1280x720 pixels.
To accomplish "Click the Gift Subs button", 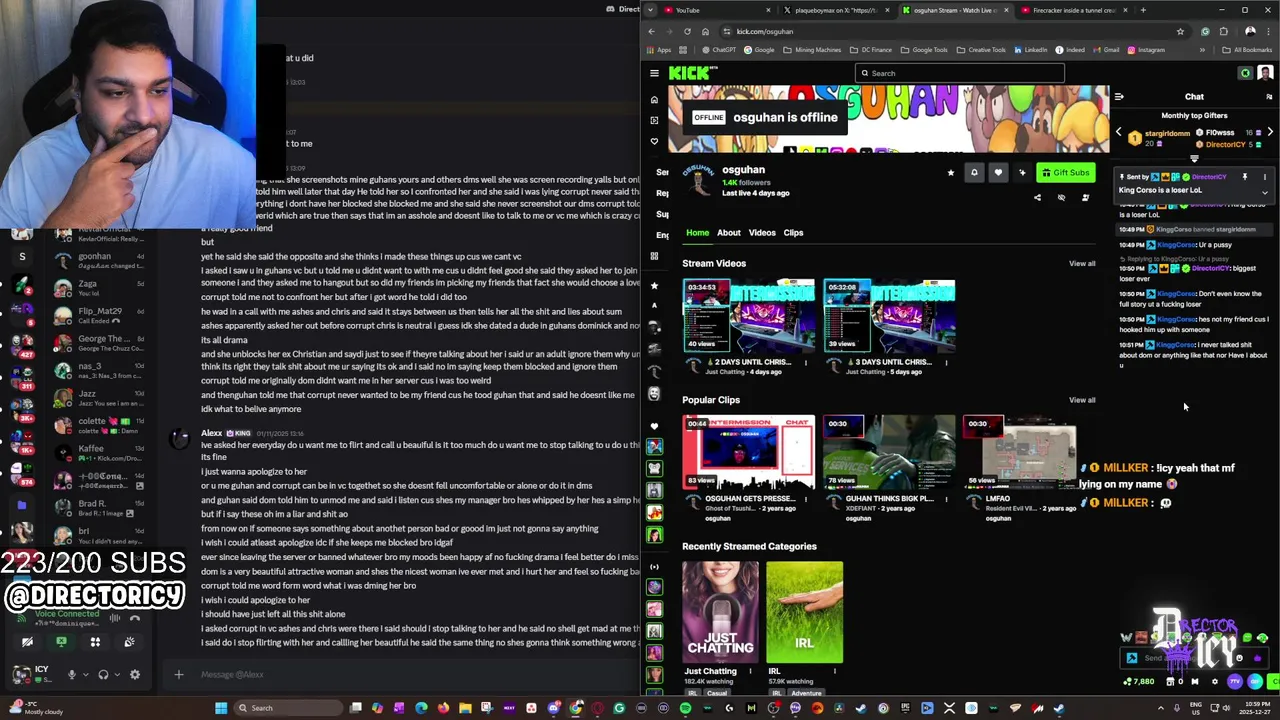I will [x=1065, y=173].
